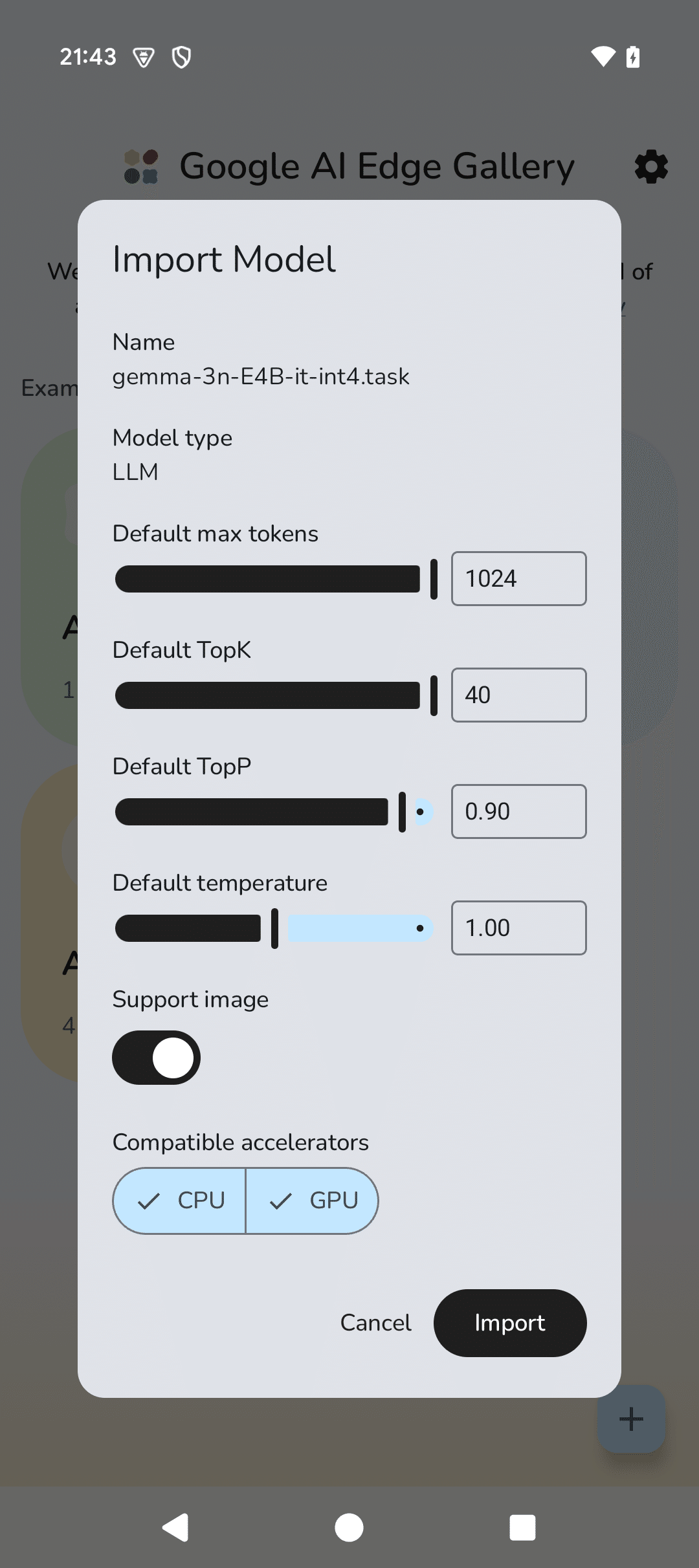Tap the plus add-model floating button
Viewport: 699px width, 1568px height.
pos(631,1419)
